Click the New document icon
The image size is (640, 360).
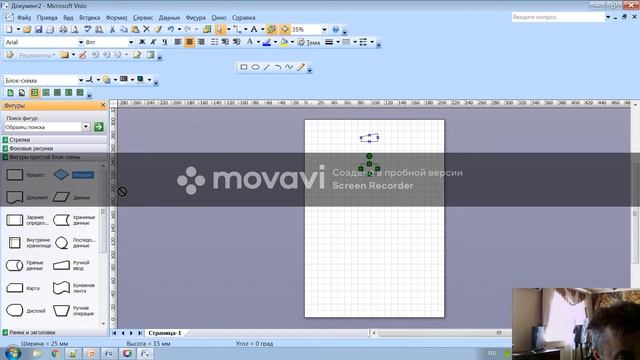pos(9,29)
